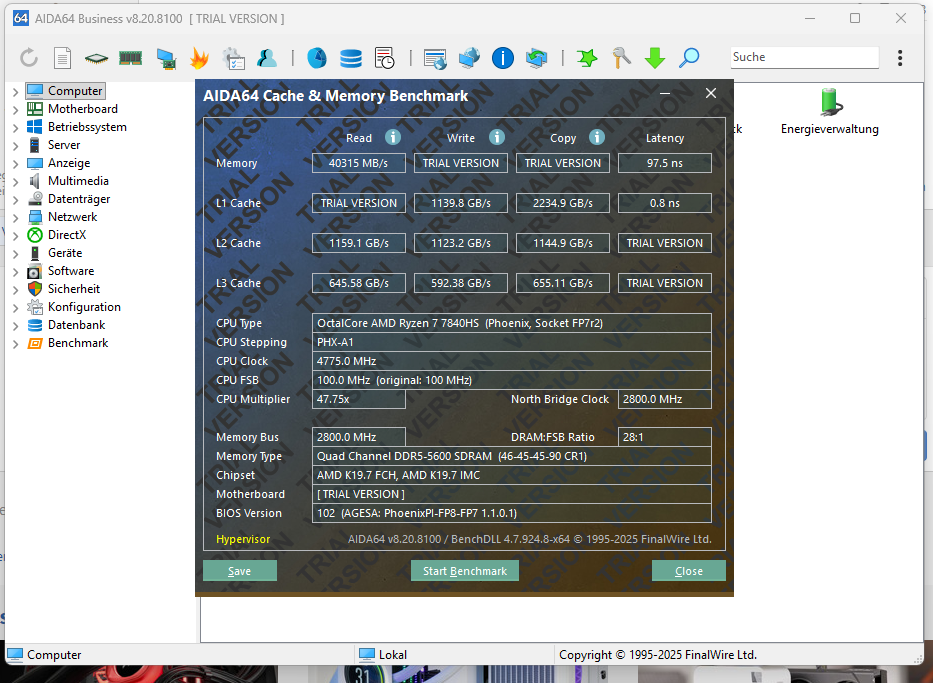The height and width of the screenshot is (683, 933).
Task: Click the CPU Clock value 4775.0 MHz
Action: click(512, 361)
